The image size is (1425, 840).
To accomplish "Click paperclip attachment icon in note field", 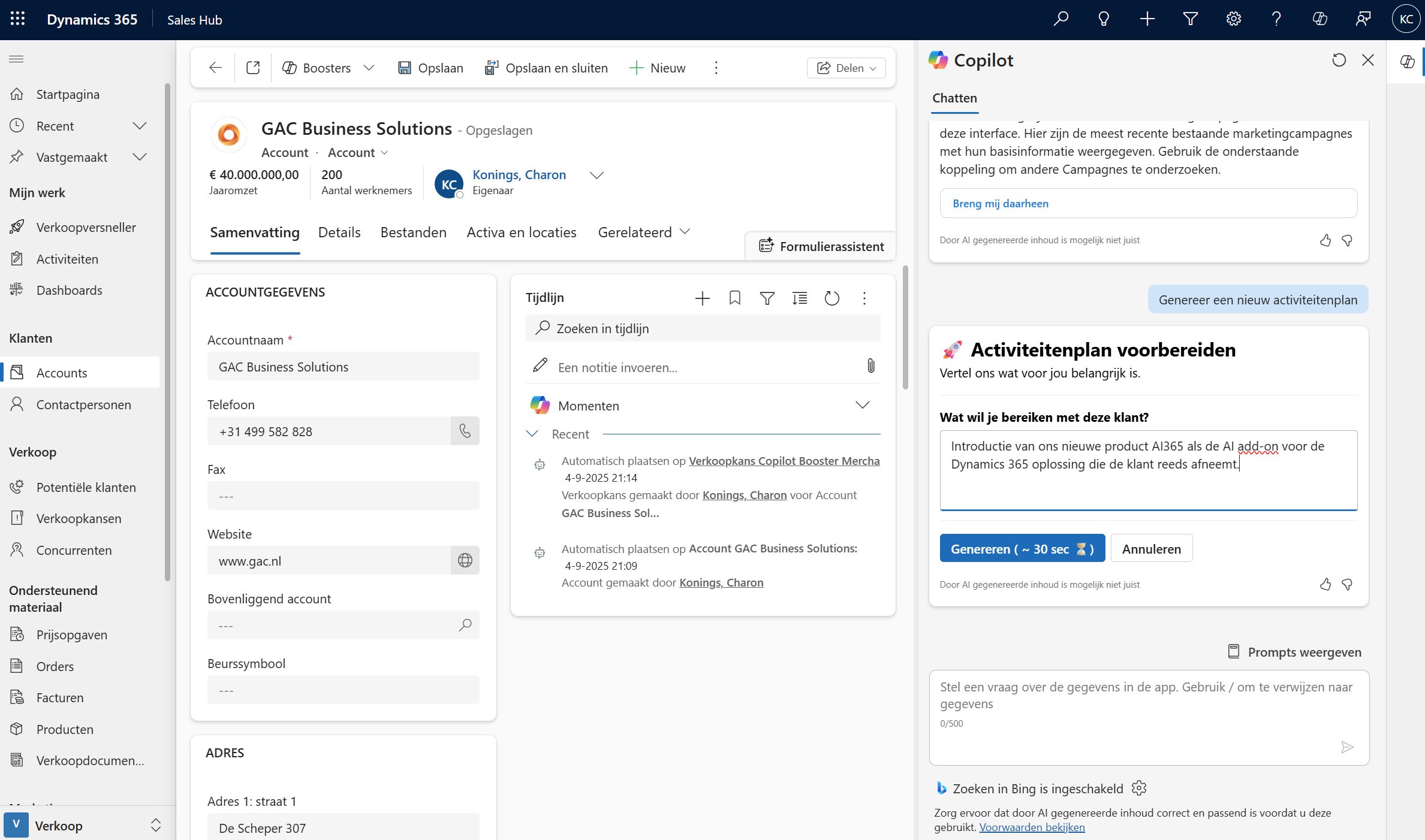I will point(870,366).
